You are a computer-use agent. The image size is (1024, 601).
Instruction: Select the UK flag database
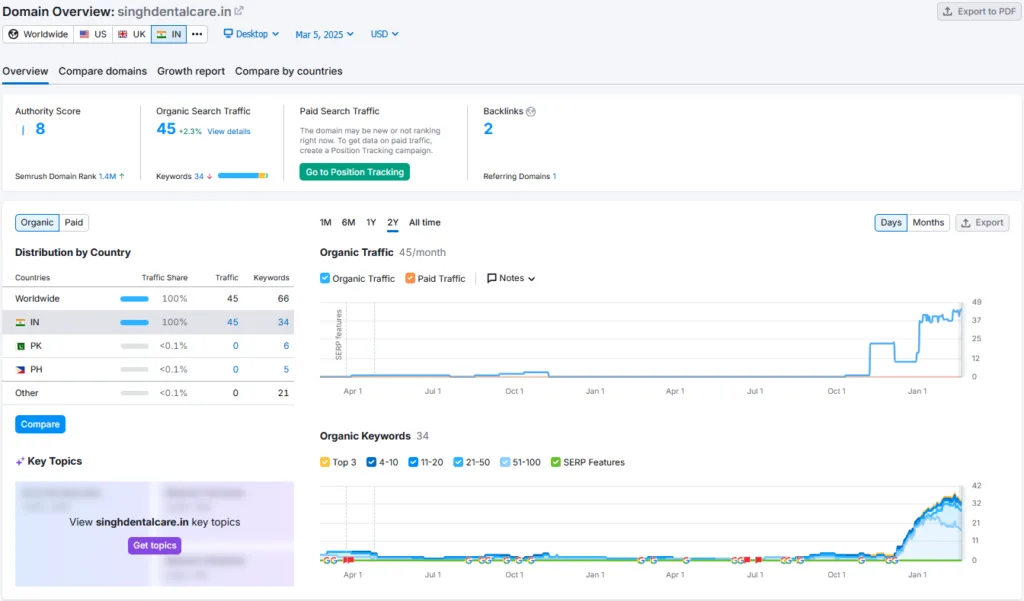click(132, 34)
